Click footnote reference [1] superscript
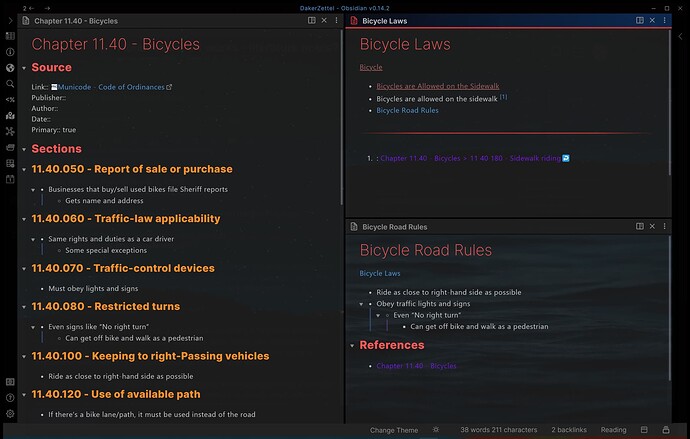The image size is (690, 439). 503,97
